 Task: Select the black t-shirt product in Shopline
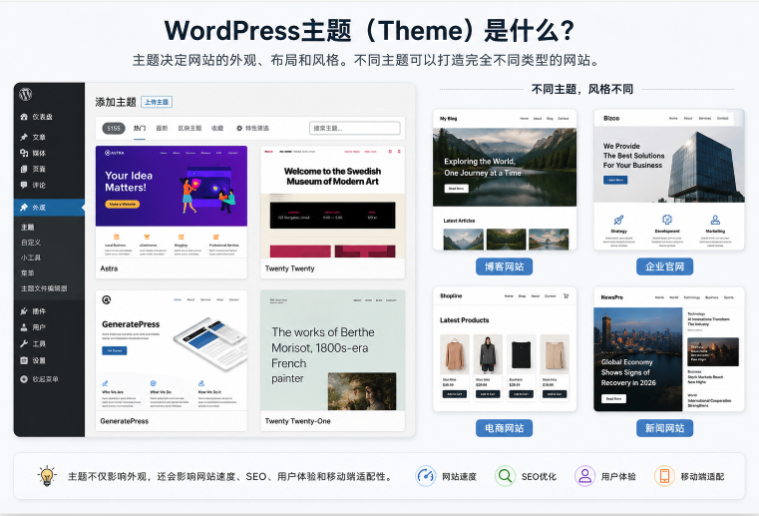521,354
